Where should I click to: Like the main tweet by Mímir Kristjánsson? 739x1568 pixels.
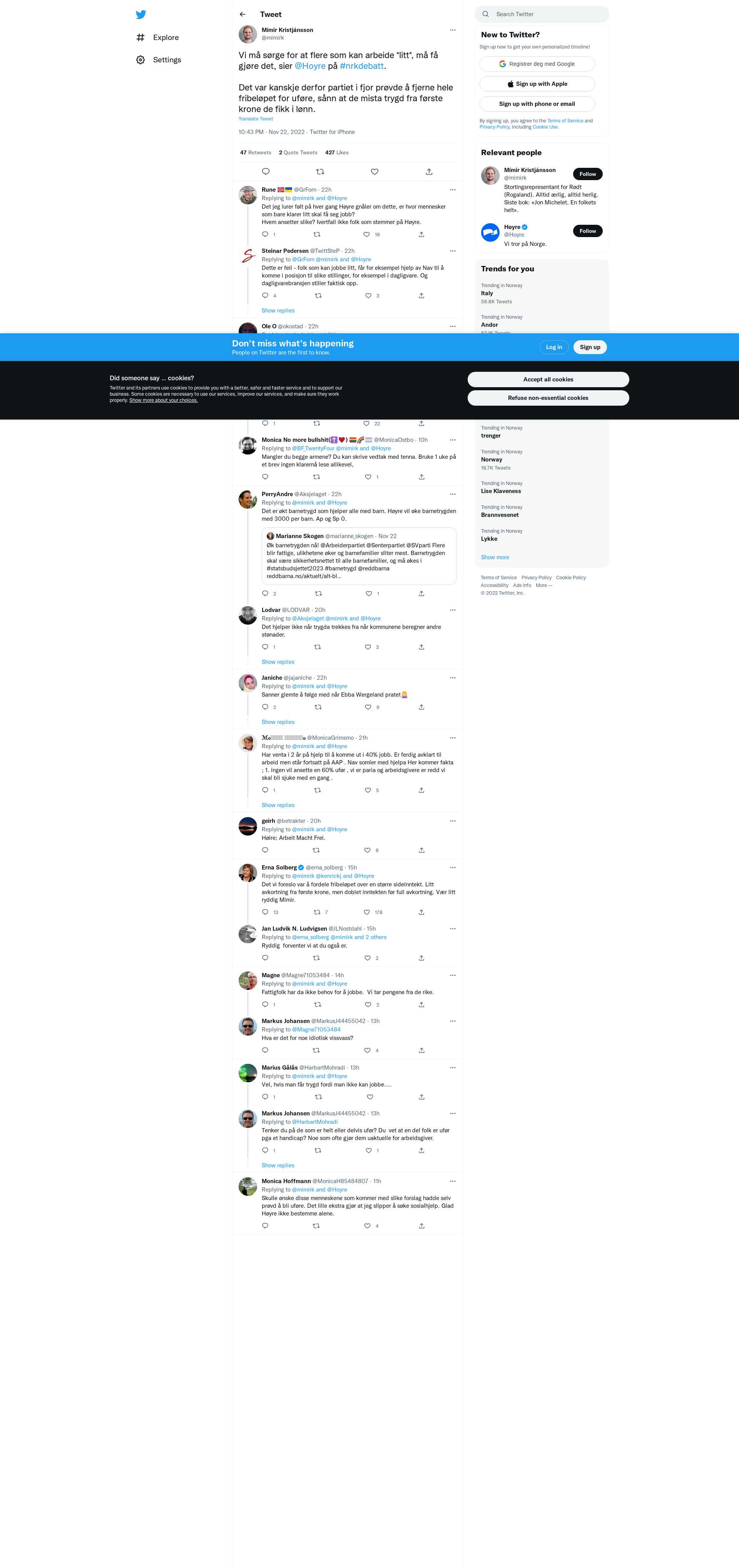(x=375, y=172)
